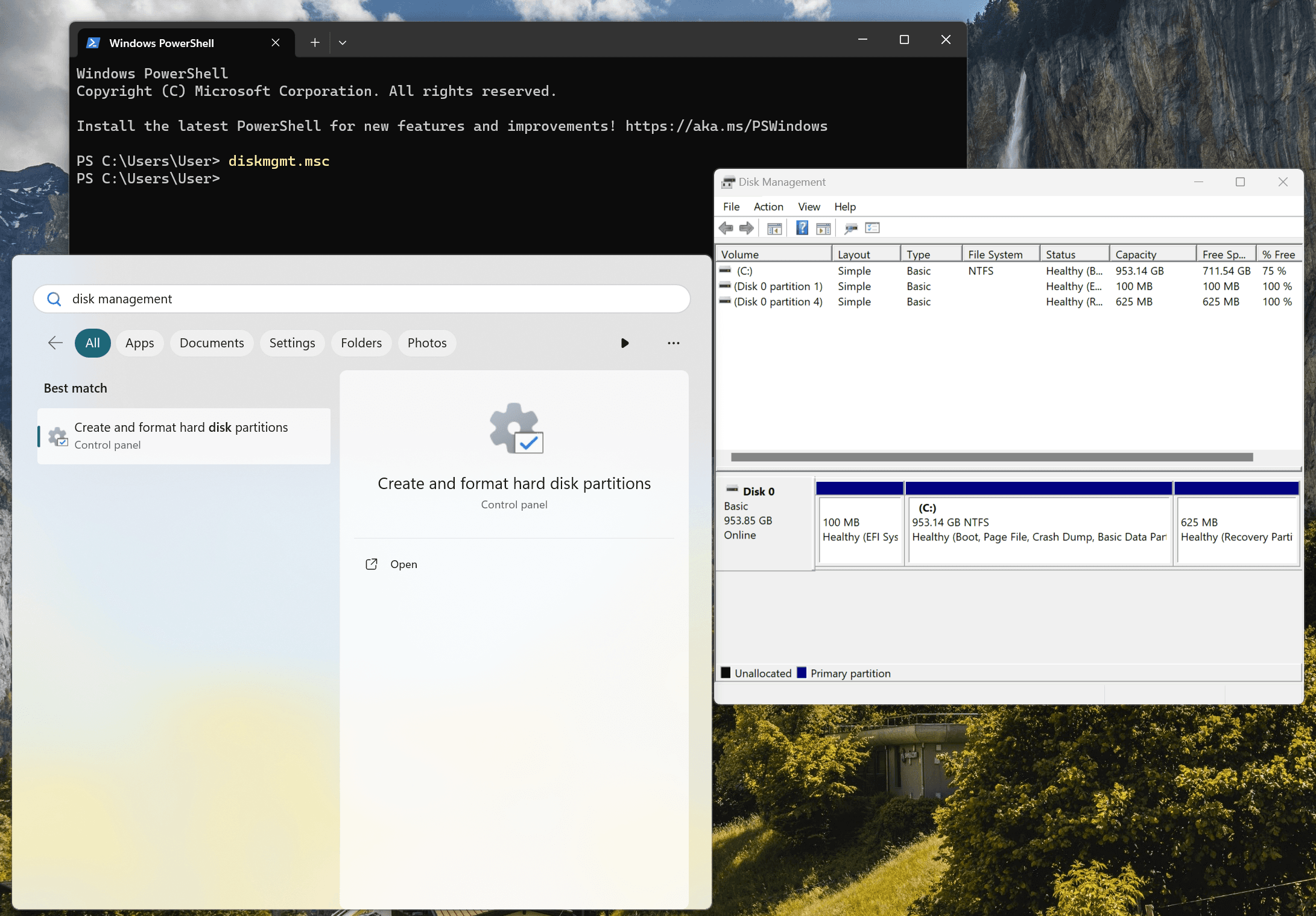Click the blue Primary partition legend swatch
The image size is (1316, 916).
(802, 672)
